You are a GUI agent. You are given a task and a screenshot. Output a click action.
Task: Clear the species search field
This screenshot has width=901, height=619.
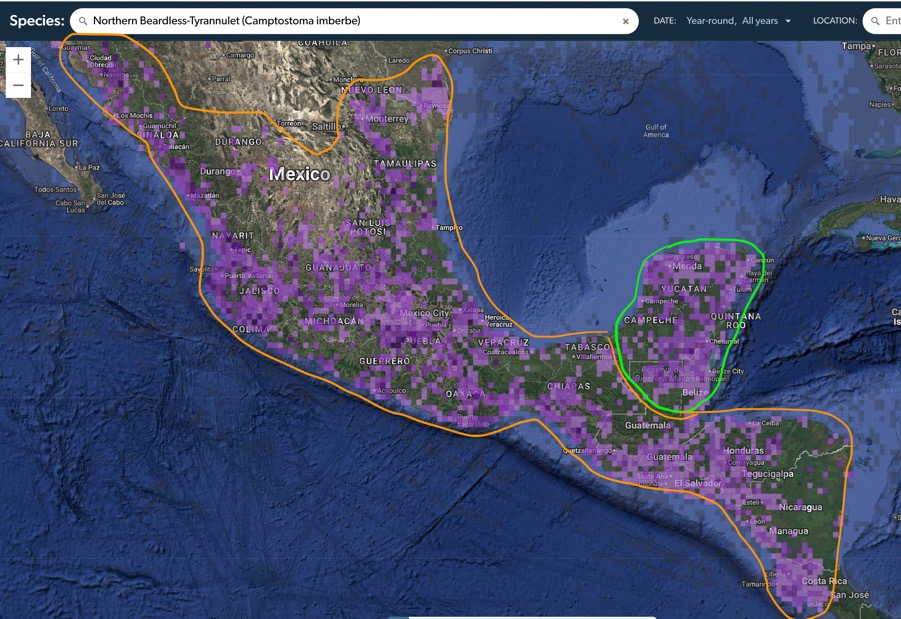click(x=626, y=21)
